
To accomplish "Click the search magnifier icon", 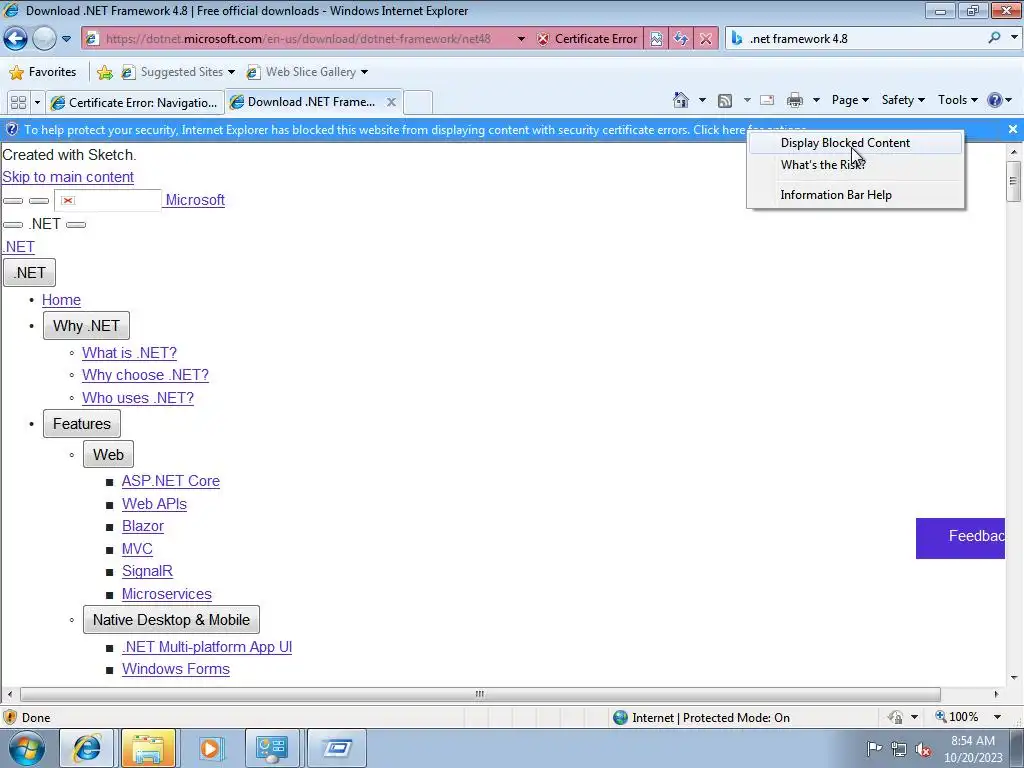I will [994, 38].
